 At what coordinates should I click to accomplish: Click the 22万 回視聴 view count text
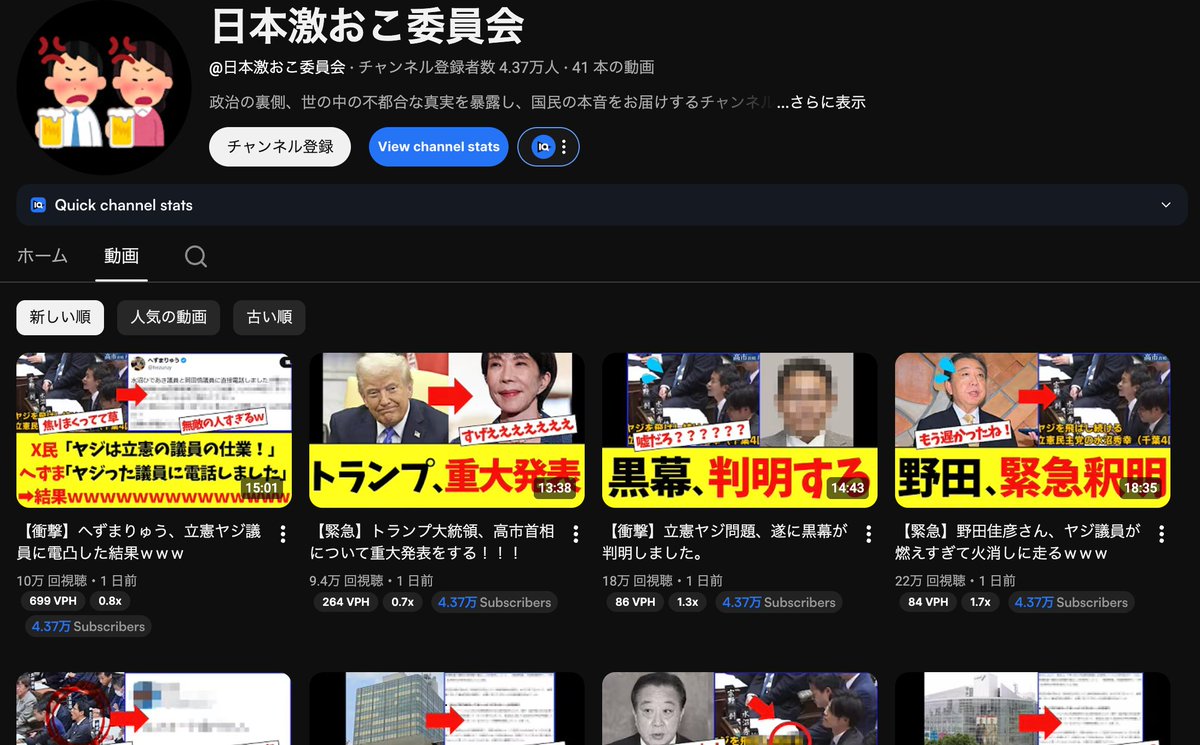point(932,580)
